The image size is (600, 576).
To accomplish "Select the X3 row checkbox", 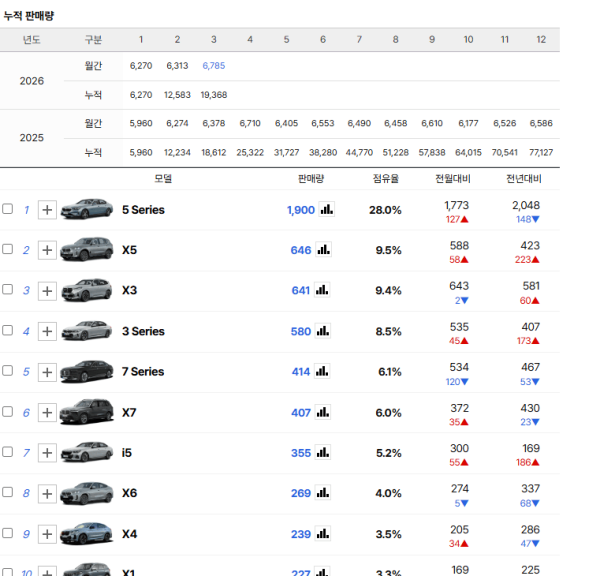I will pyautogui.click(x=8, y=291).
